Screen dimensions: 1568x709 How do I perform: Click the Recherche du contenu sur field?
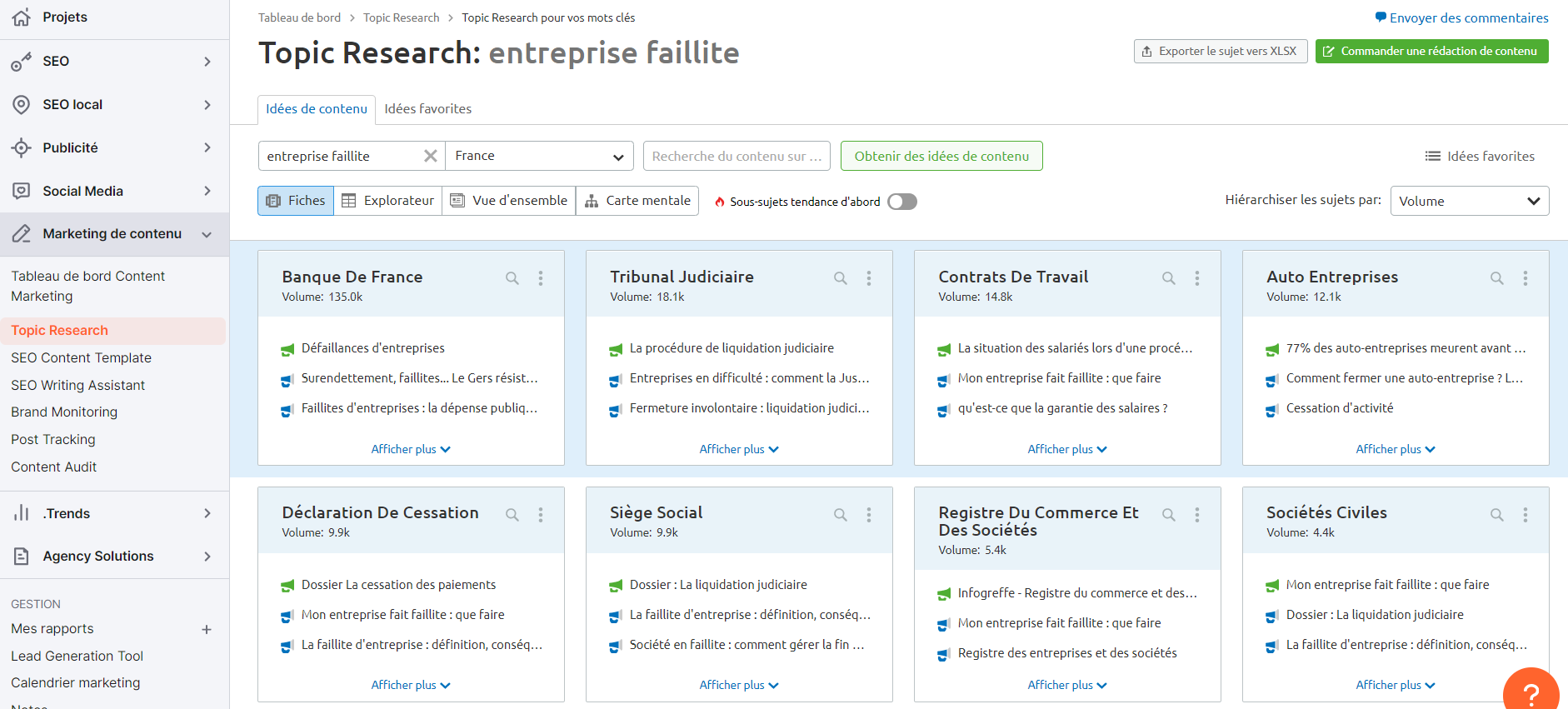click(x=737, y=156)
